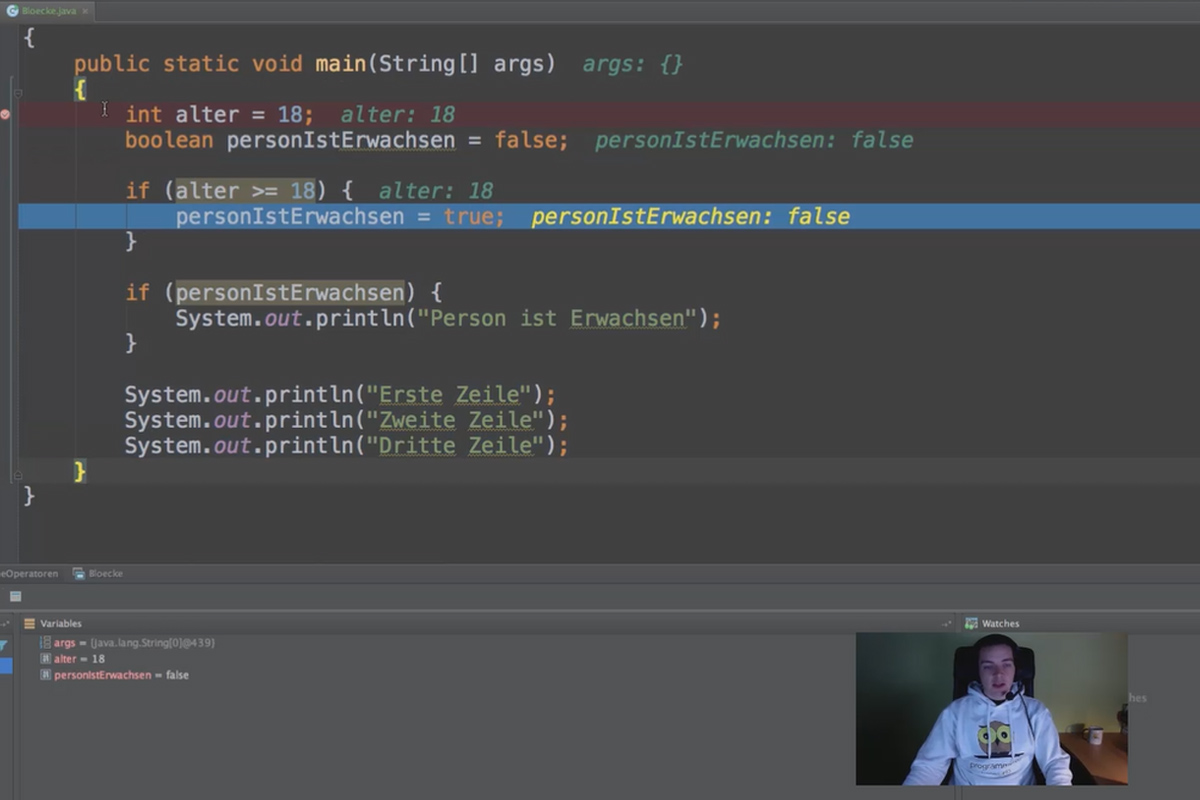The width and height of the screenshot is (1200, 800).
Task: Collapse the fold marker at method end
Action: [x=17, y=477]
